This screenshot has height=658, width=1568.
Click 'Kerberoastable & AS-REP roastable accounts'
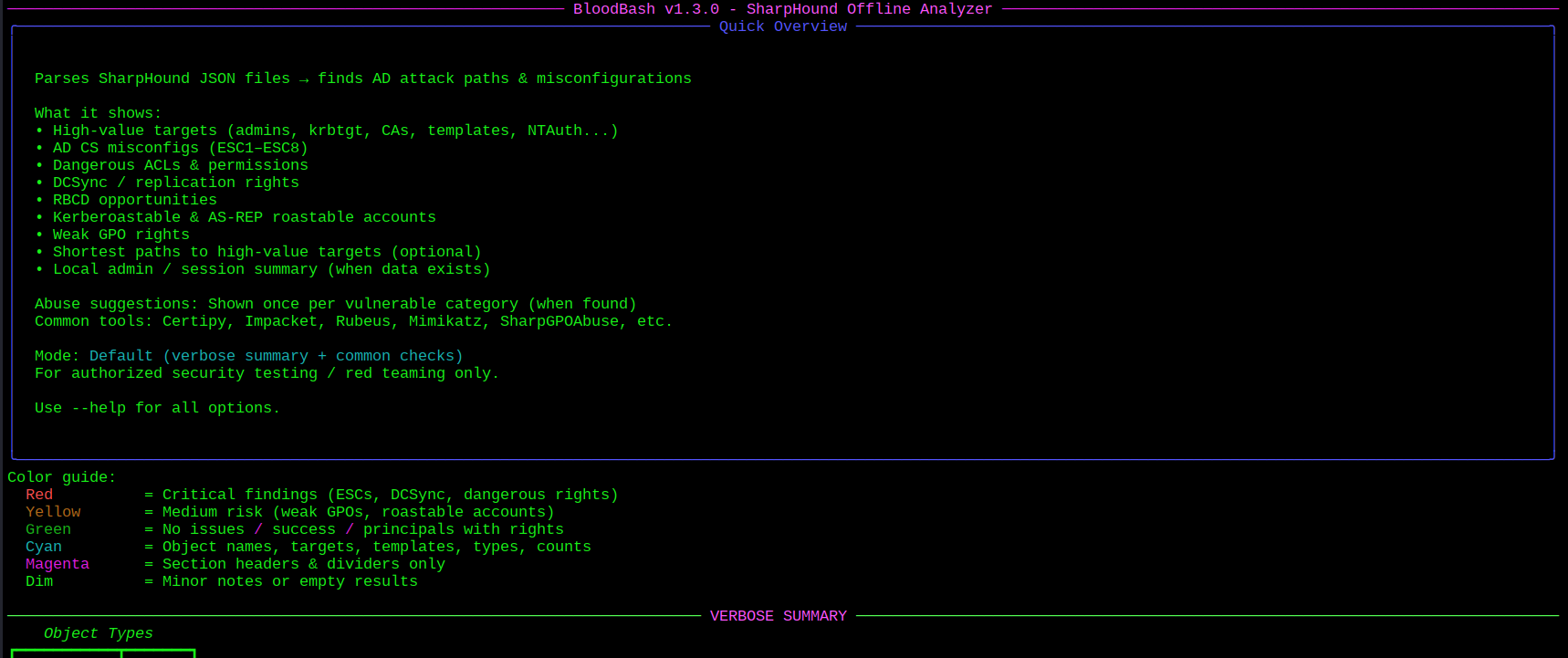pyautogui.click(x=235, y=217)
